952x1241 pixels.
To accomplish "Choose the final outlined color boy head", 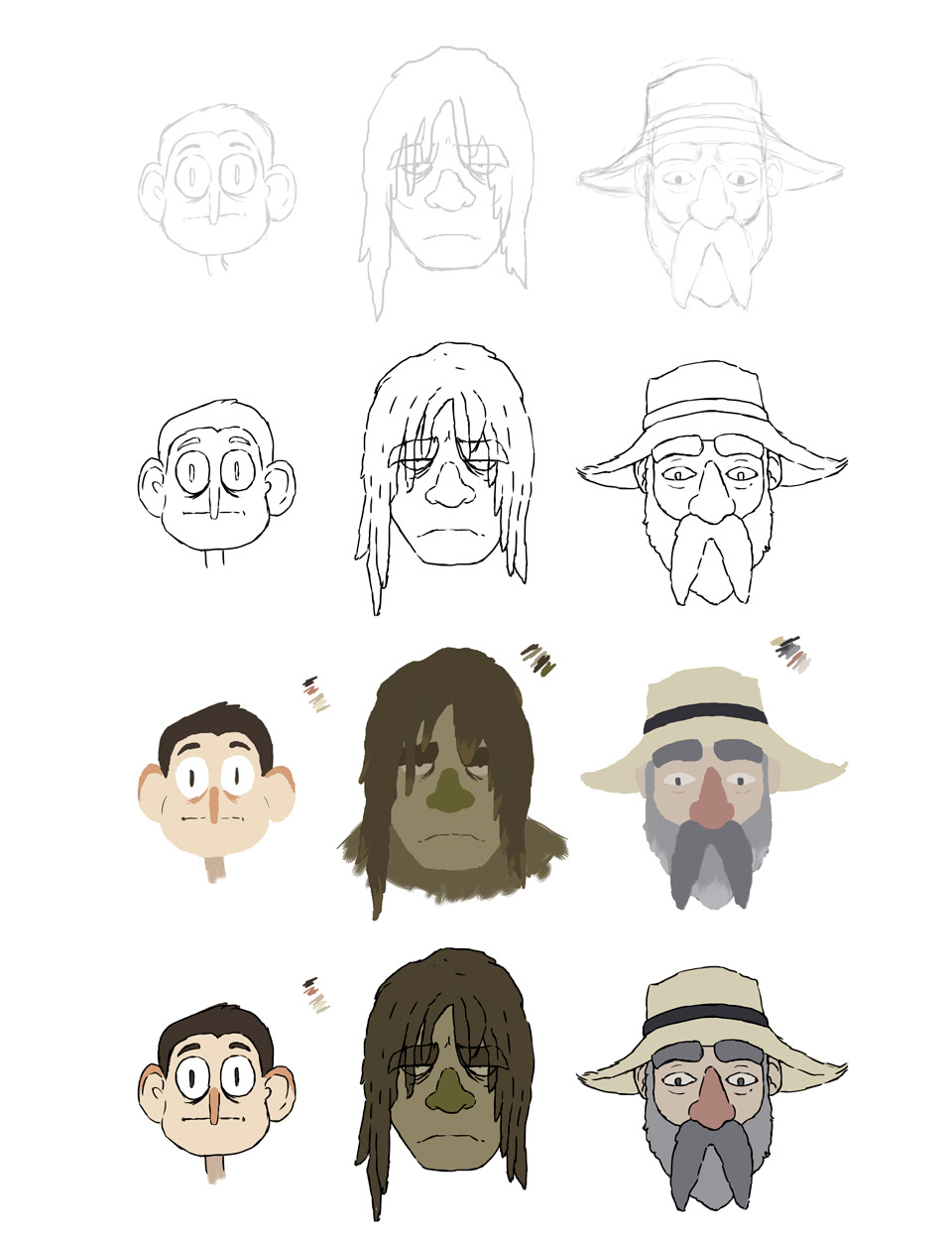I will [x=216, y=1093].
